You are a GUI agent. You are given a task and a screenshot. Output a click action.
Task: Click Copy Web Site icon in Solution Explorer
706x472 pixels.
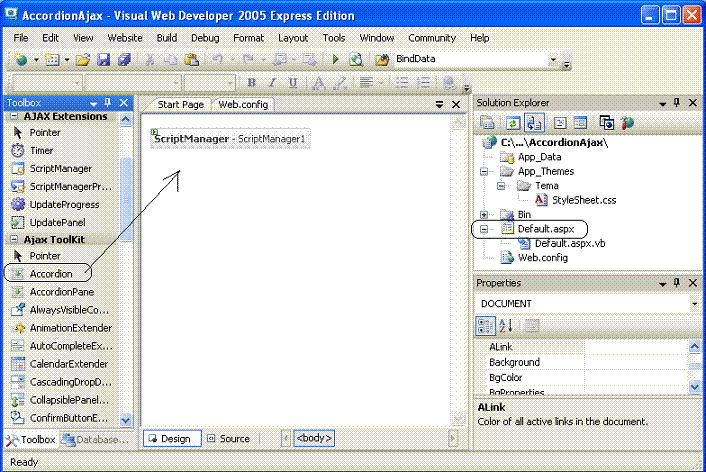(606, 123)
